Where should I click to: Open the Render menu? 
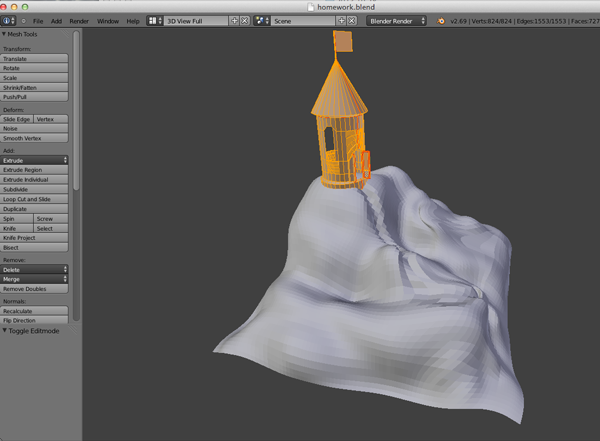click(79, 20)
